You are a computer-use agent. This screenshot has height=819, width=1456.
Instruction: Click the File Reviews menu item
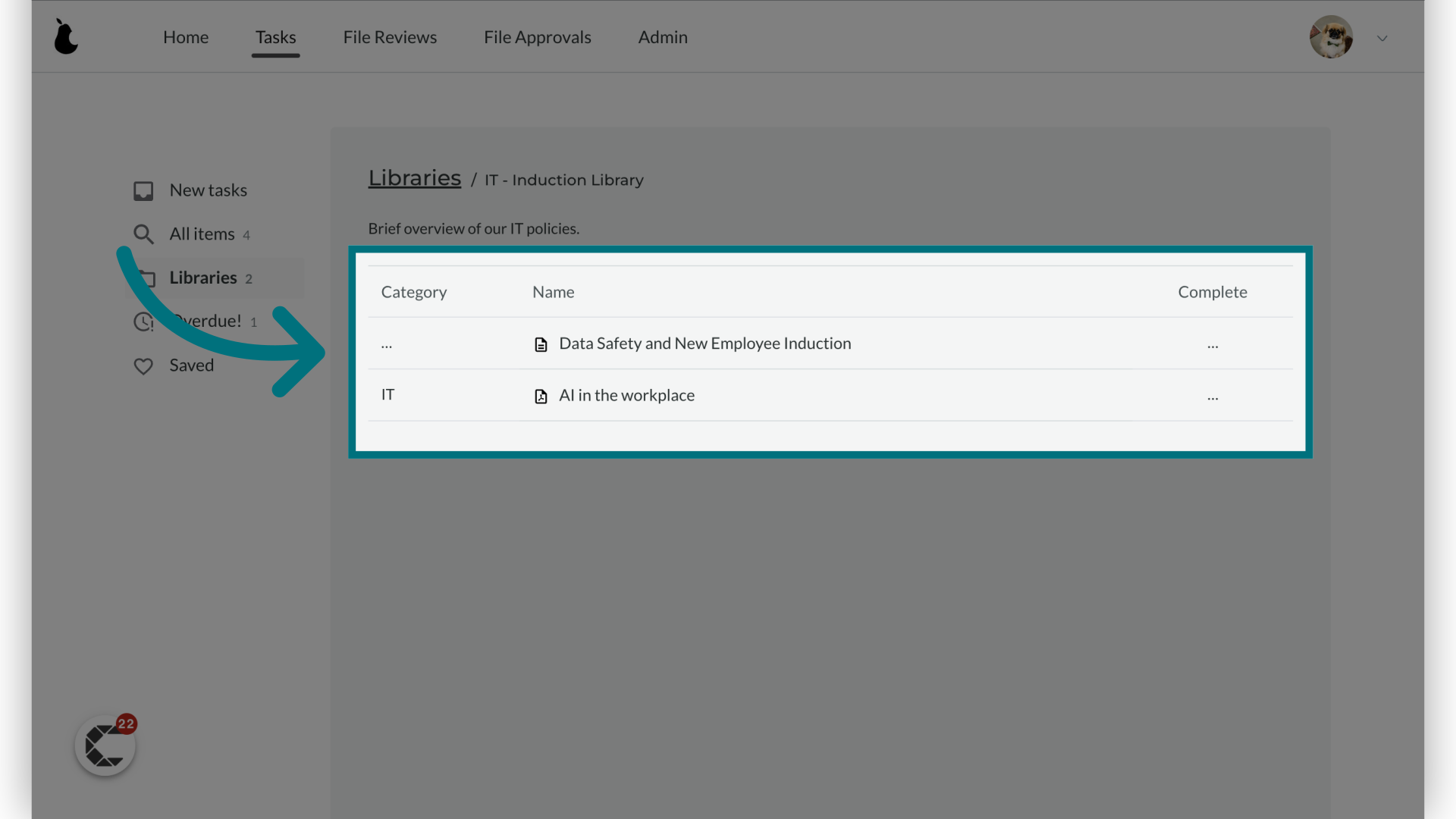[x=389, y=37]
